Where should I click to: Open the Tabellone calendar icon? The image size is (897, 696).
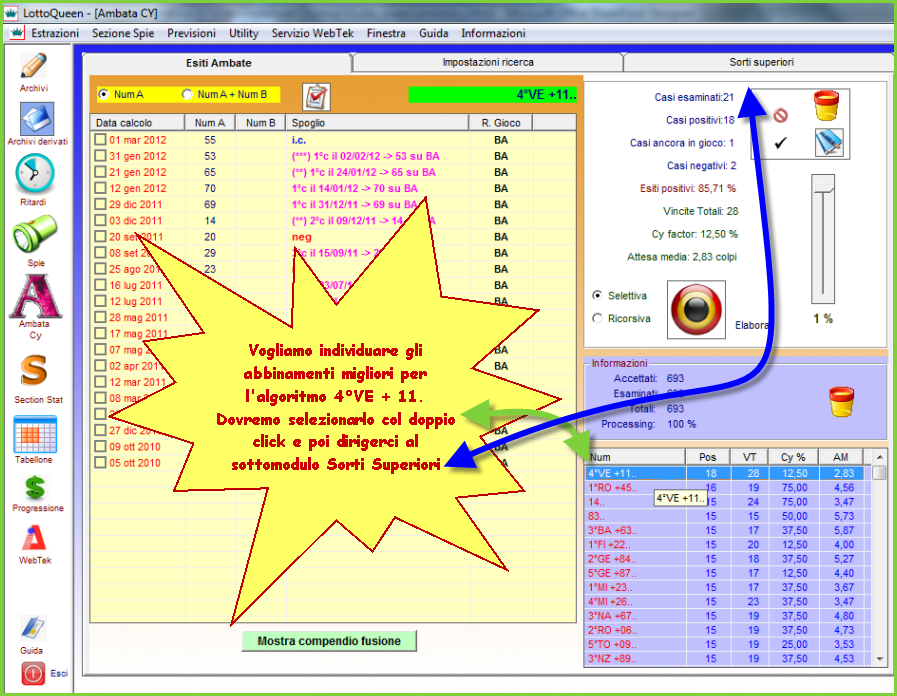(x=34, y=435)
